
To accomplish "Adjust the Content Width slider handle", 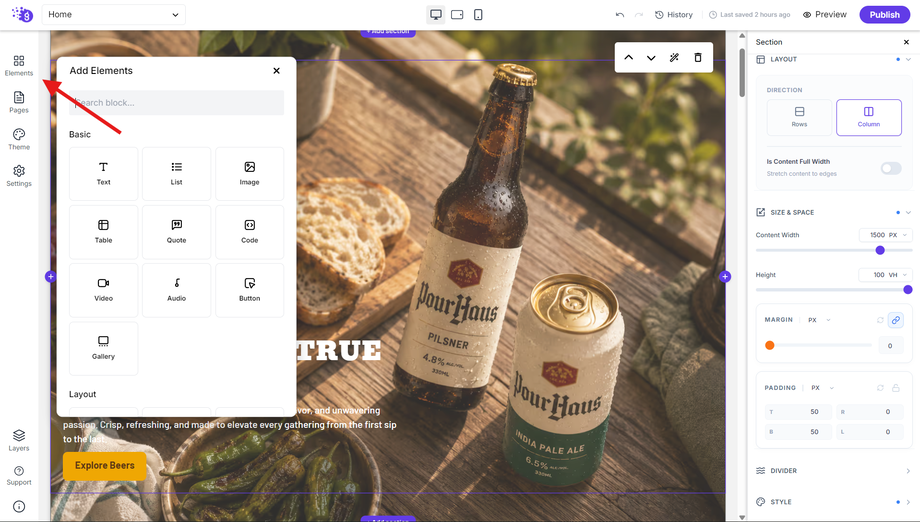I will tap(880, 250).
